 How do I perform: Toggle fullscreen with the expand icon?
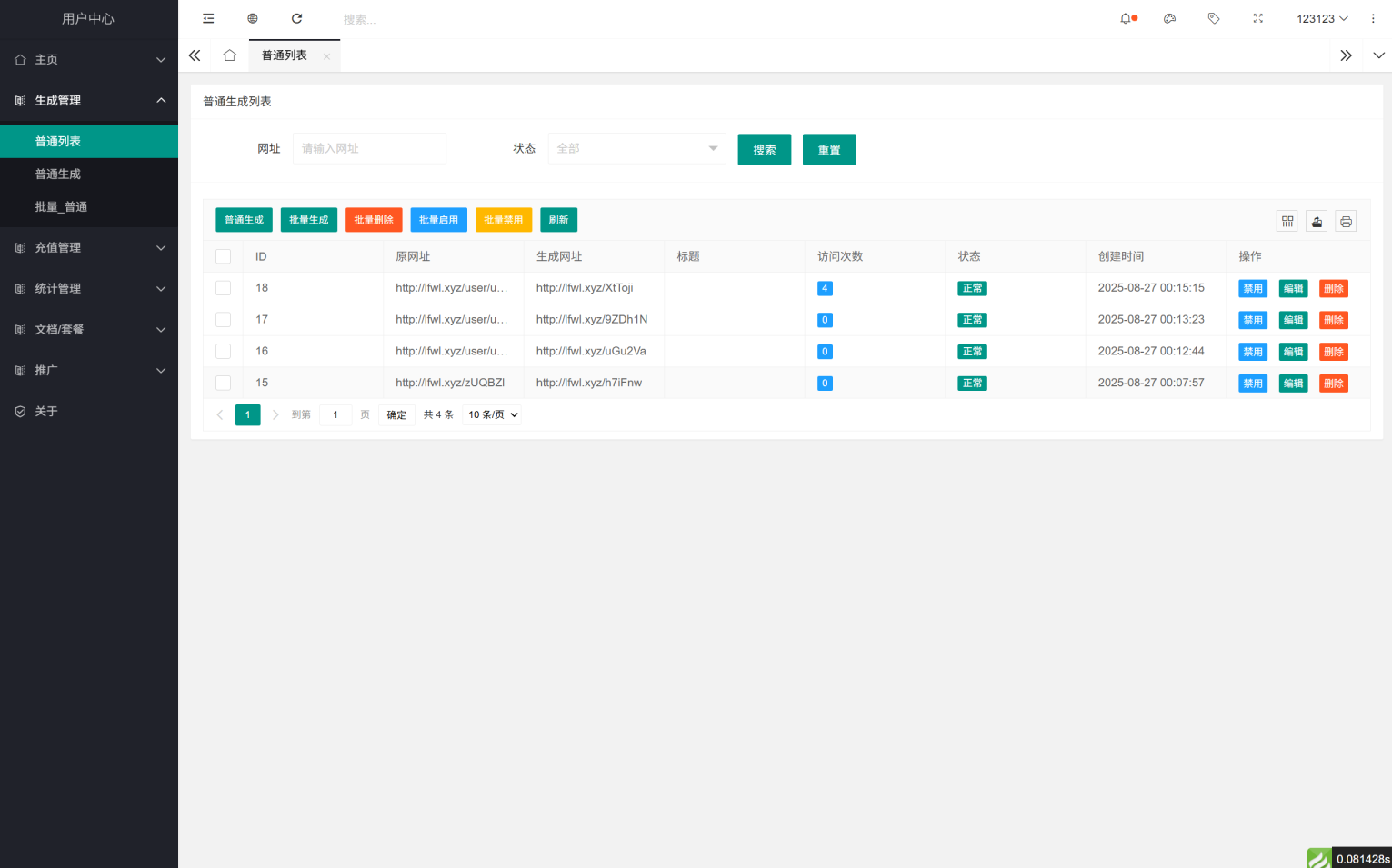pyautogui.click(x=1258, y=18)
